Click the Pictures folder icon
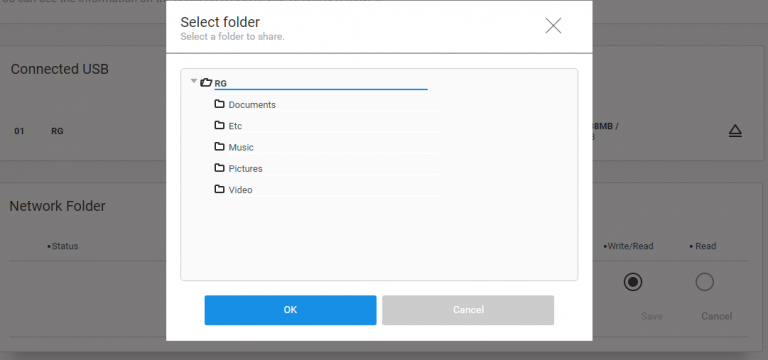768x360 pixels. [219, 168]
